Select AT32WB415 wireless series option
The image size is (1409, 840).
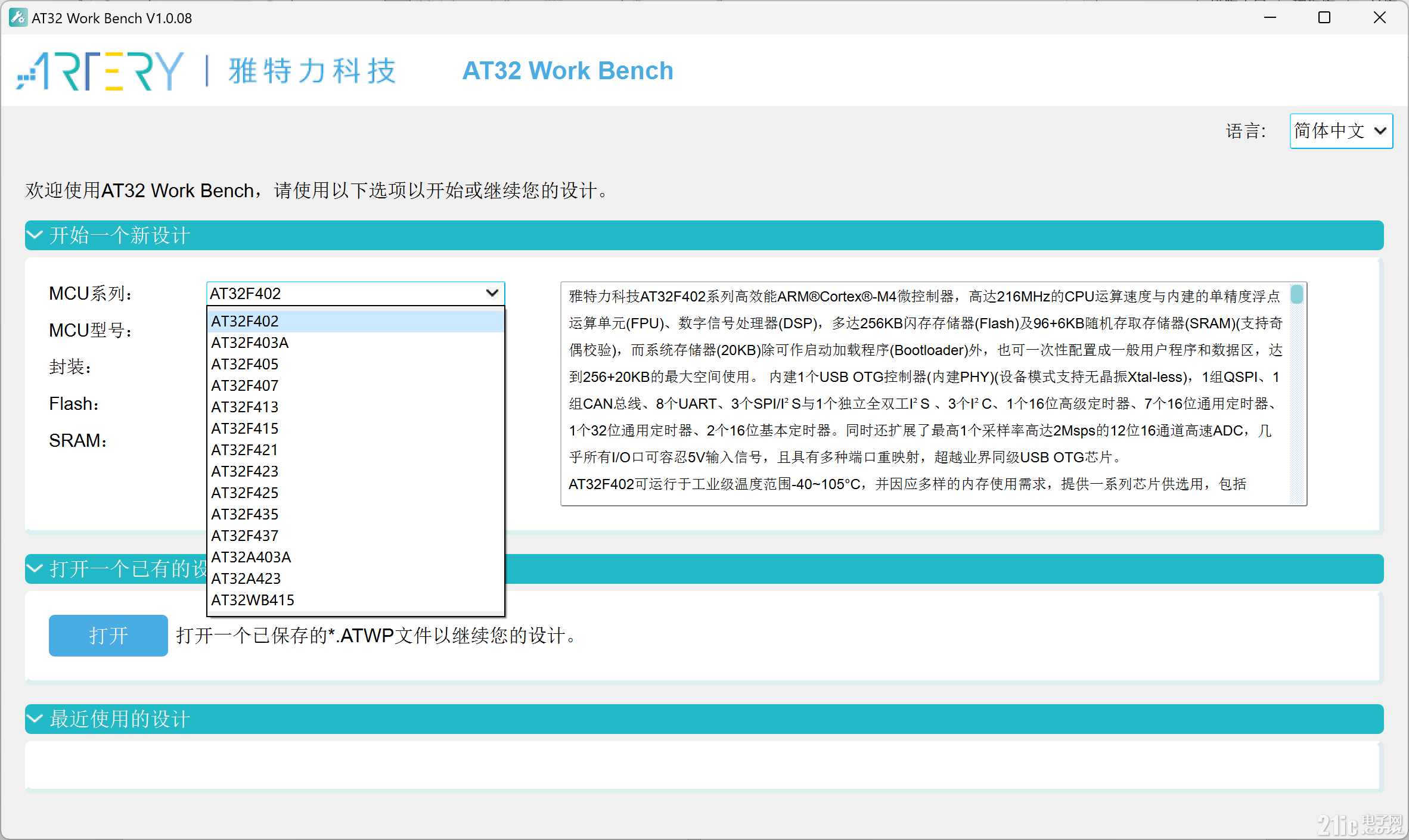355,600
